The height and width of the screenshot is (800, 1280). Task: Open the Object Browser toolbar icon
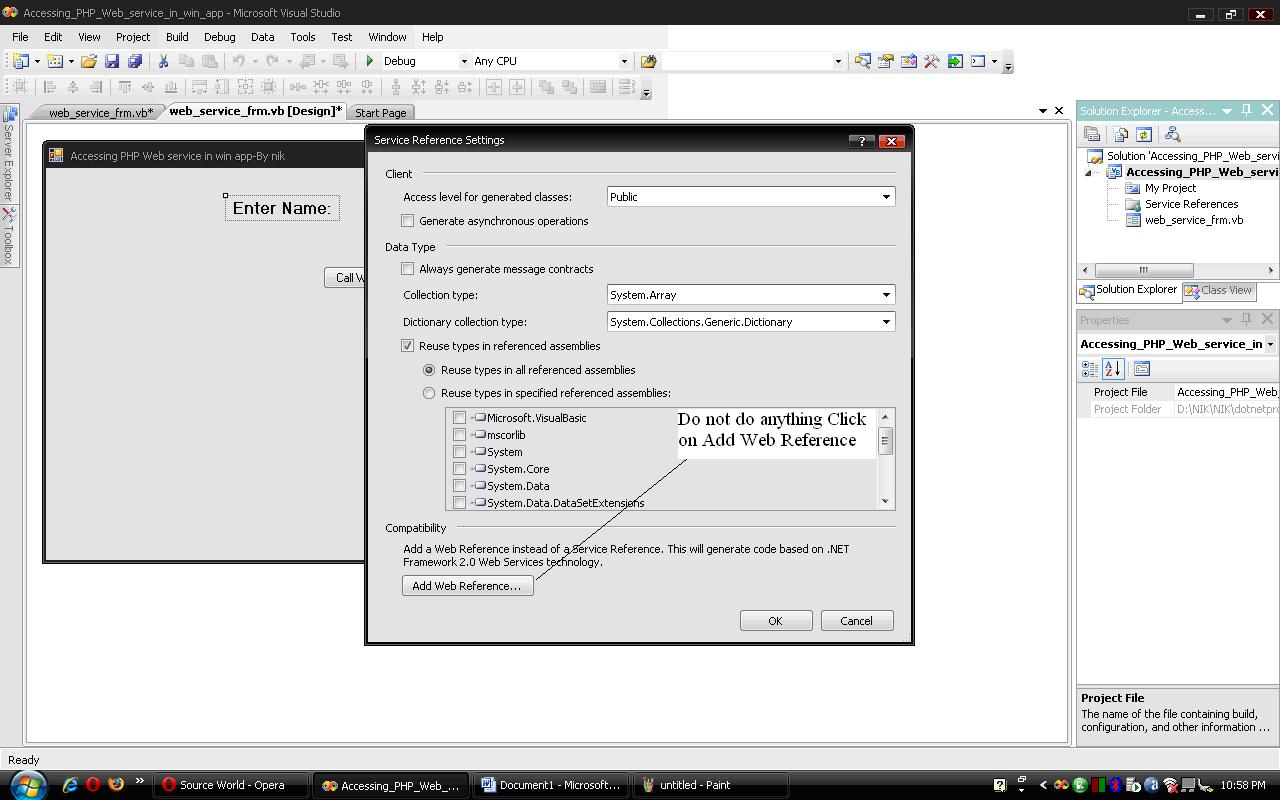coord(908,61)
